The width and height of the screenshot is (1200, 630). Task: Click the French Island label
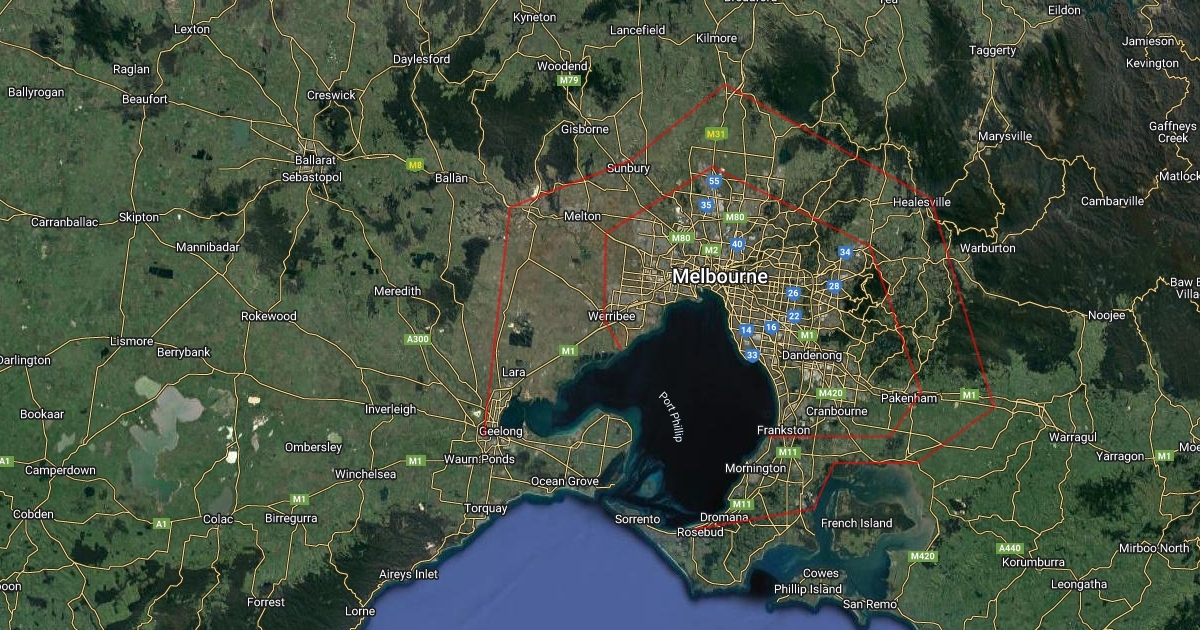[x=856, y=523]
